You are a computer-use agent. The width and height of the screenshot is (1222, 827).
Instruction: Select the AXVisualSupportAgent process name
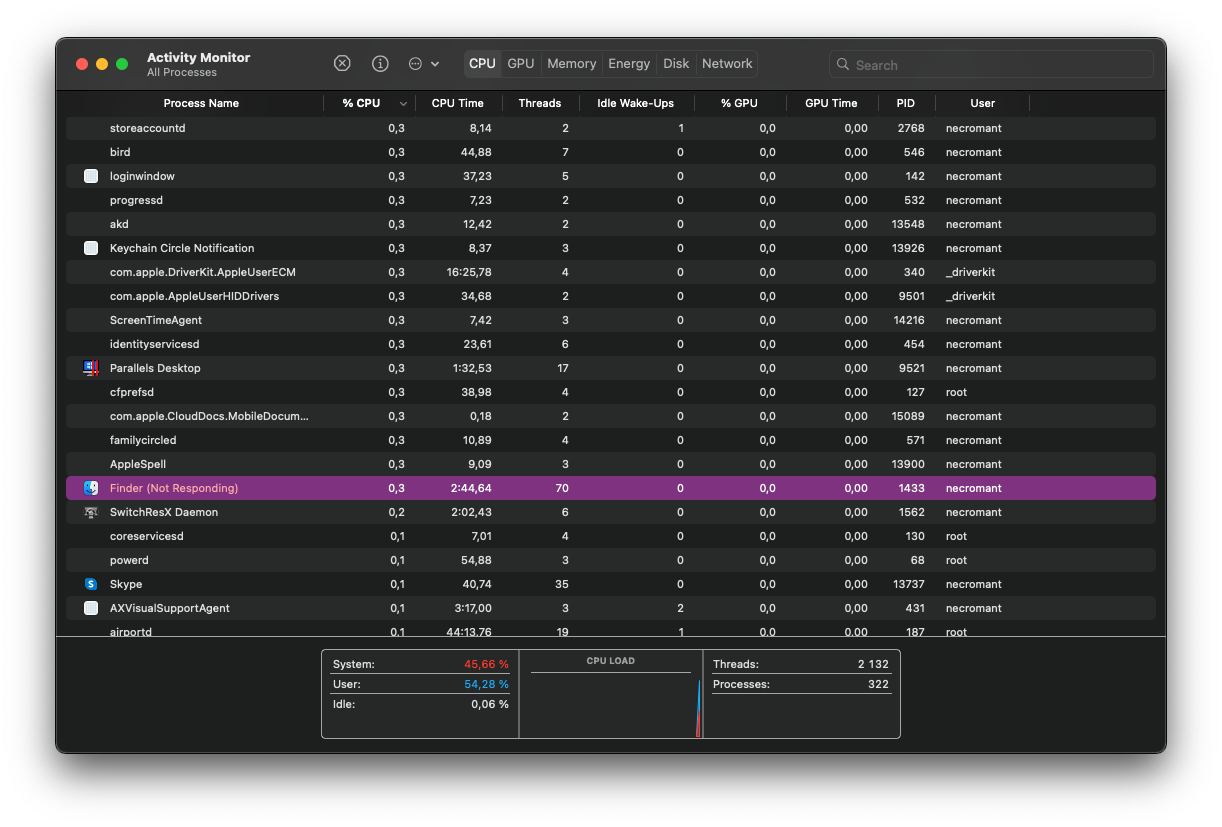170,608
